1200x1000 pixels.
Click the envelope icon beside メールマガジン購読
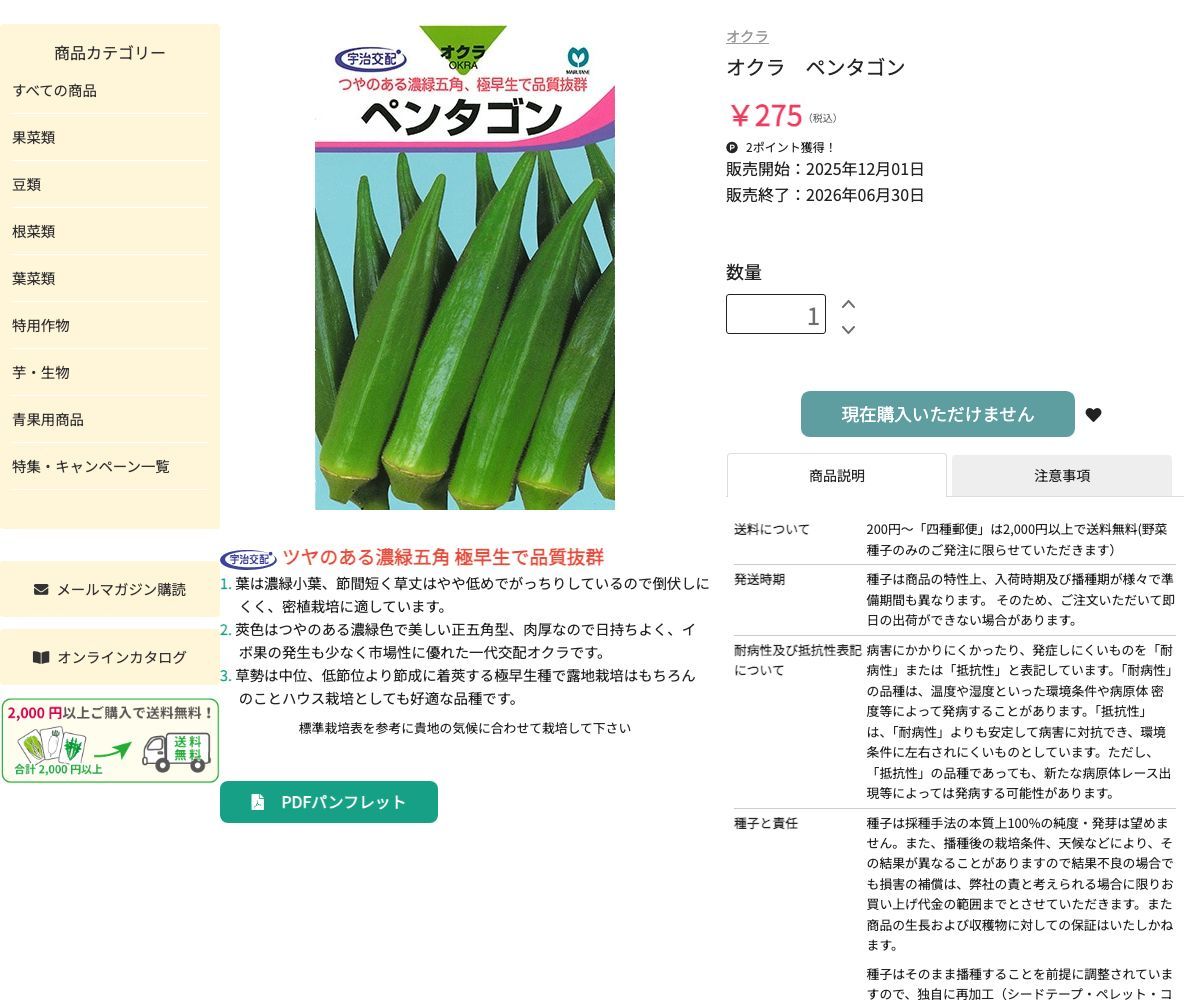tap(40, 589)
